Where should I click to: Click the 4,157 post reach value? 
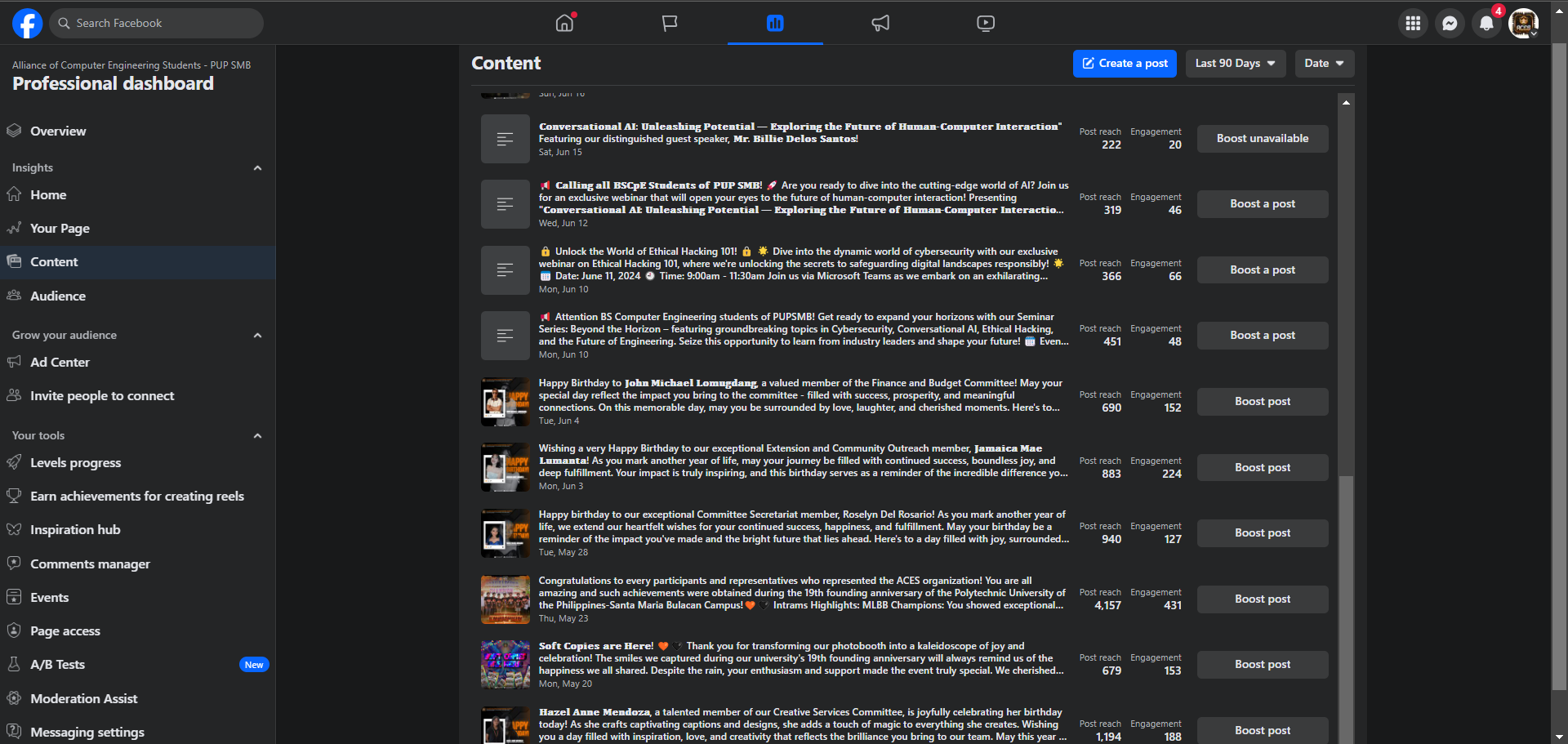(x=1107, y=605)
